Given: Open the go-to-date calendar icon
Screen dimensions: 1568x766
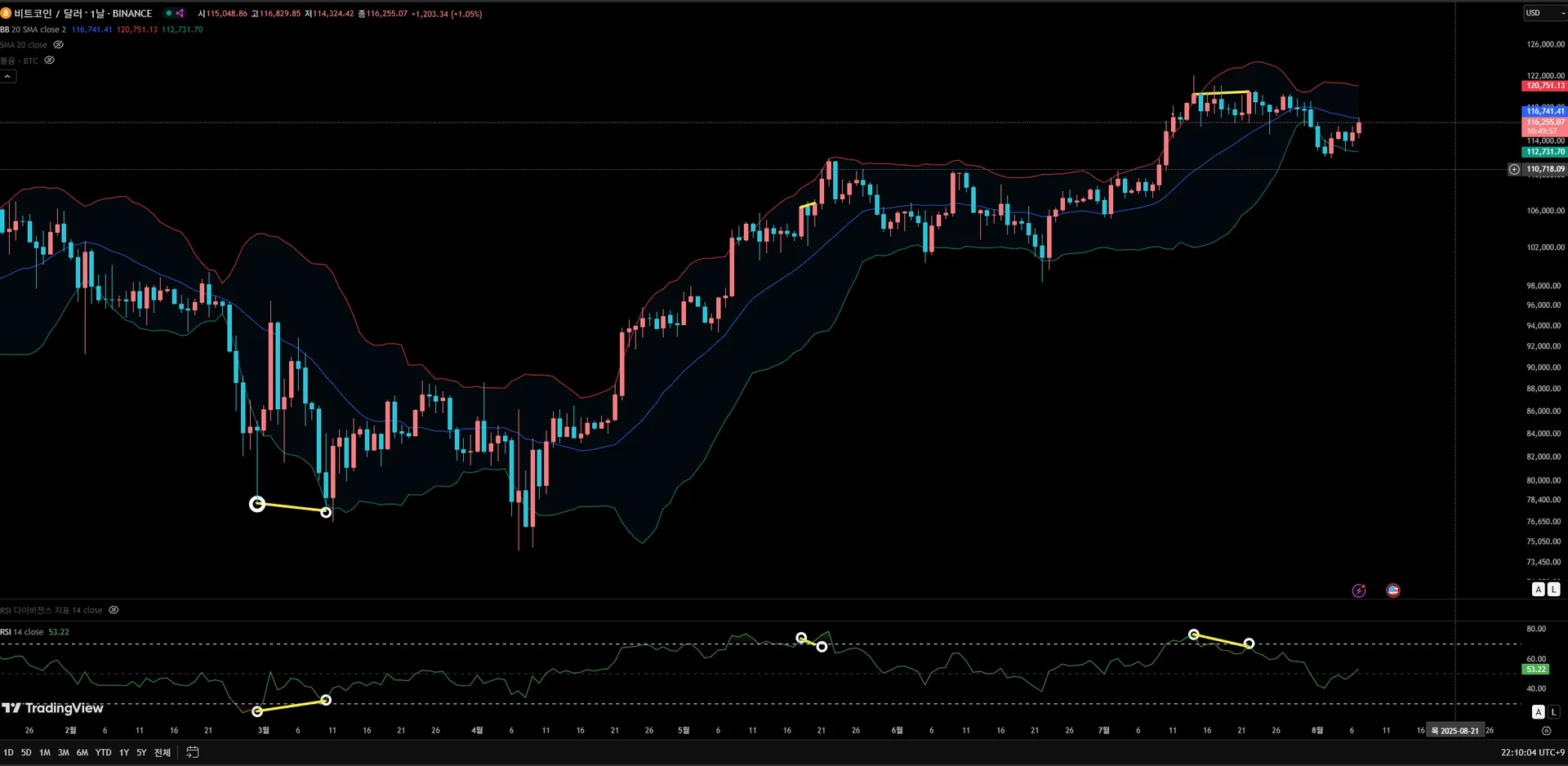Looking at the screenshot, I should tap(193, 752).
